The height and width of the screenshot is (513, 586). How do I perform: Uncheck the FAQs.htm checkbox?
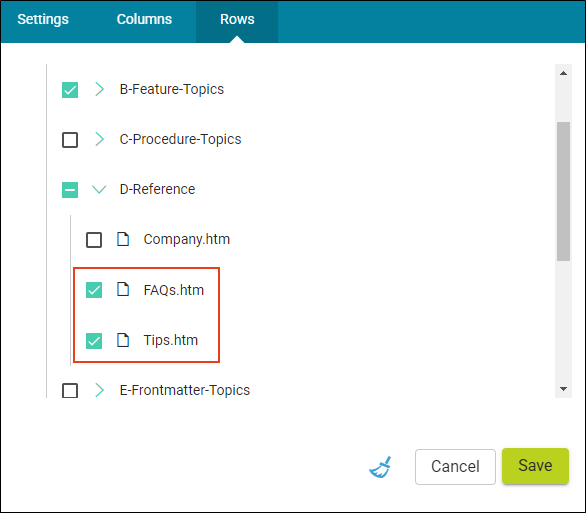click(94, 290)
